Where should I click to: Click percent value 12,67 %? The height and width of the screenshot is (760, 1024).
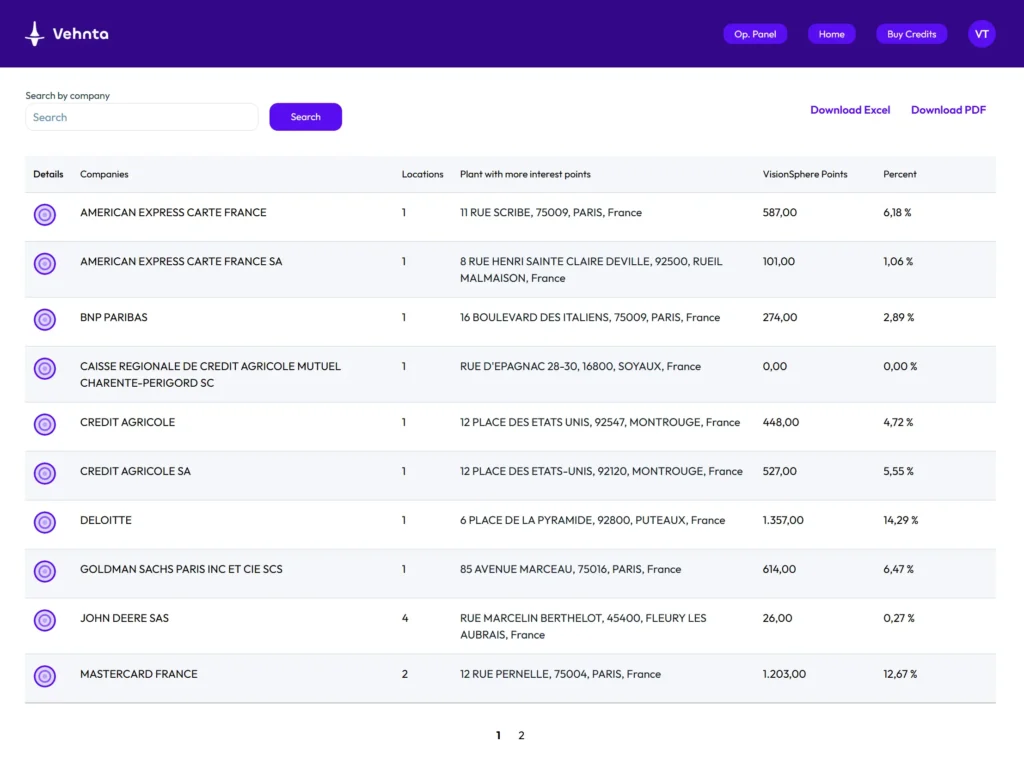(900, 674)
